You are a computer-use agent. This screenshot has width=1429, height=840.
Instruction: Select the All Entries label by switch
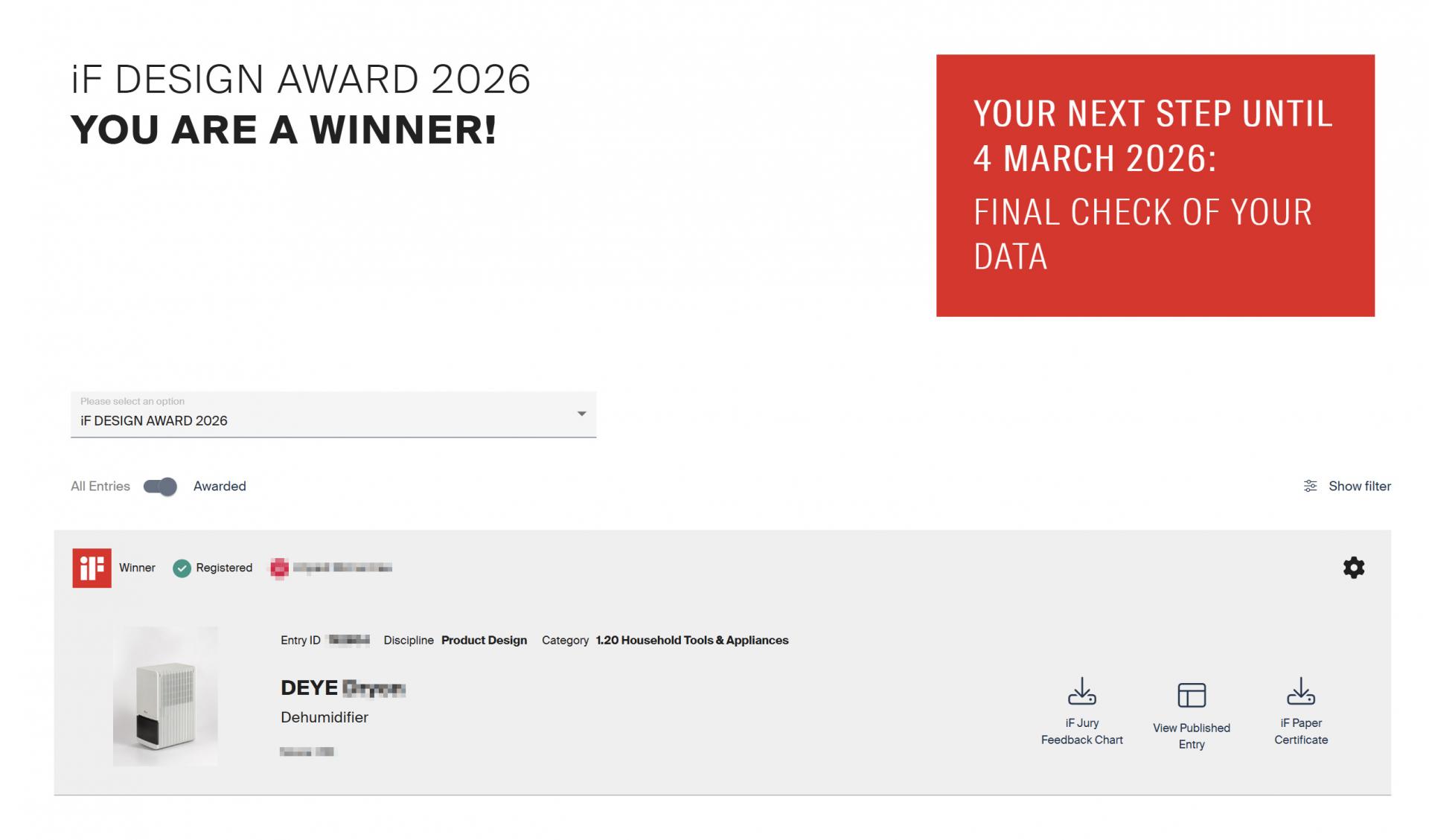[100, 486]
